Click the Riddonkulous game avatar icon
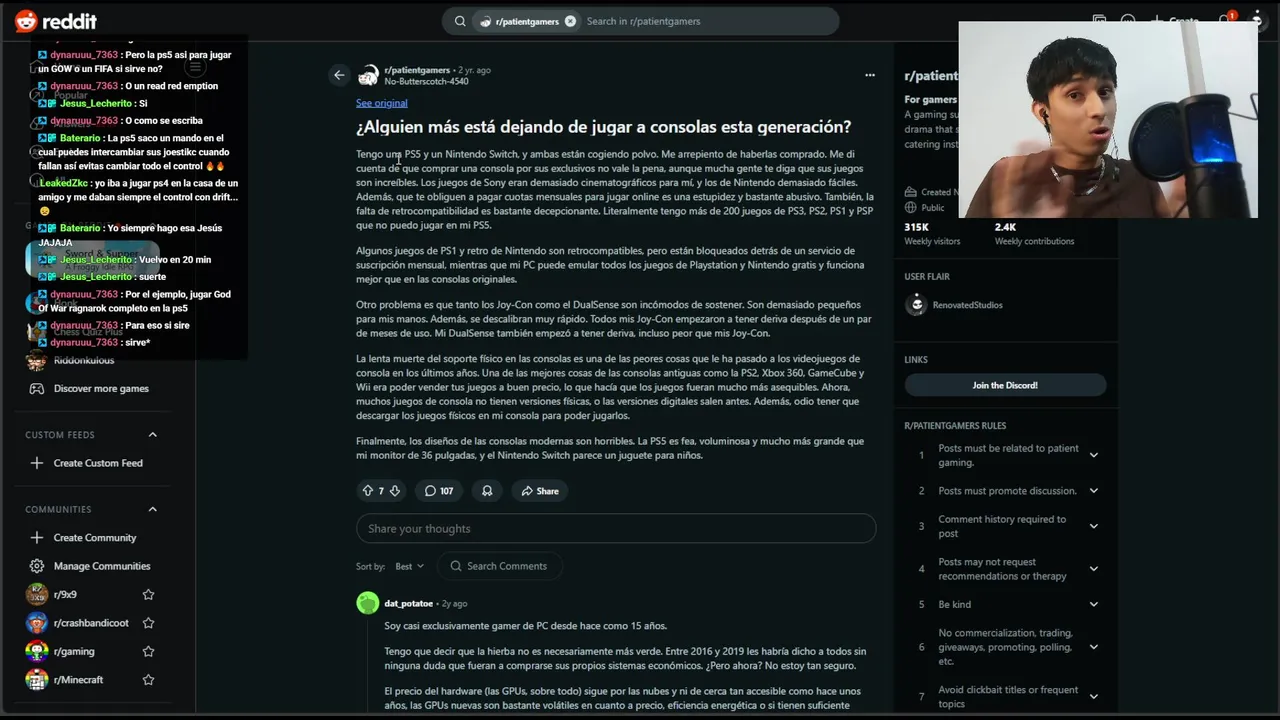Viewport: 1280px width, 720px height. (37, 360)
